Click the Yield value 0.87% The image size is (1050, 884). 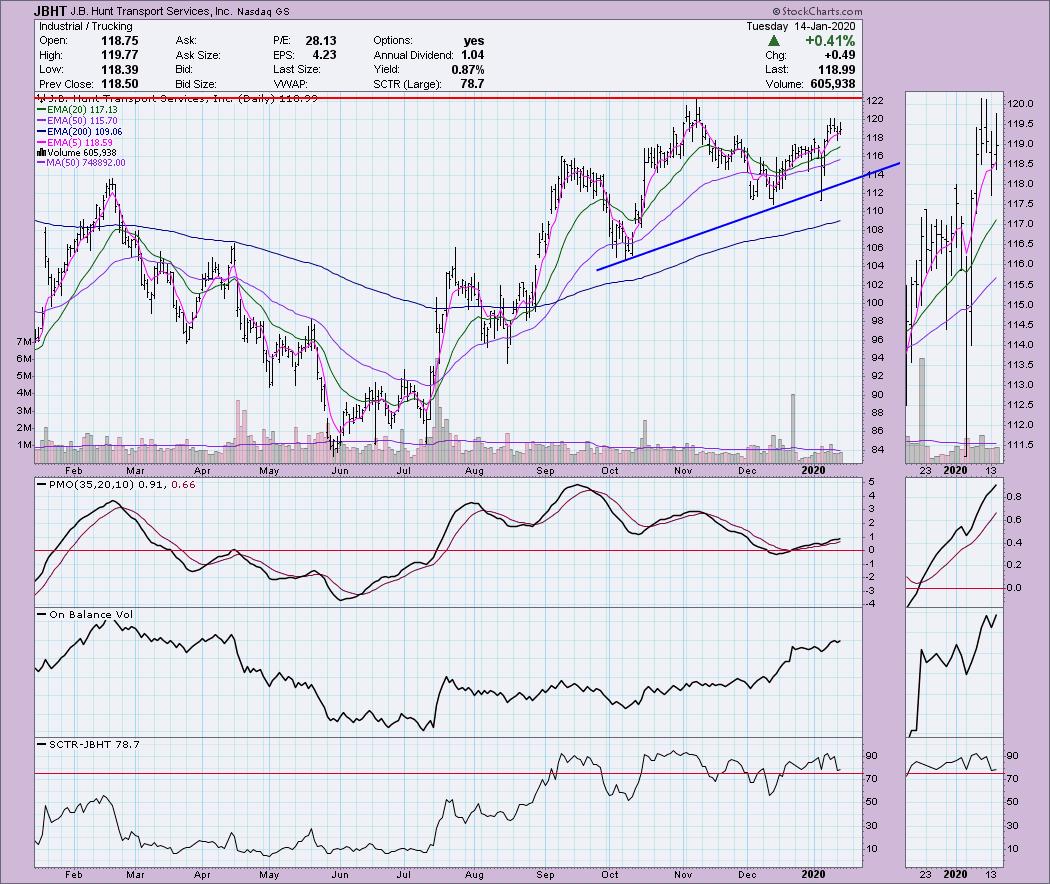pyautogui.click(x=467, y=70)
